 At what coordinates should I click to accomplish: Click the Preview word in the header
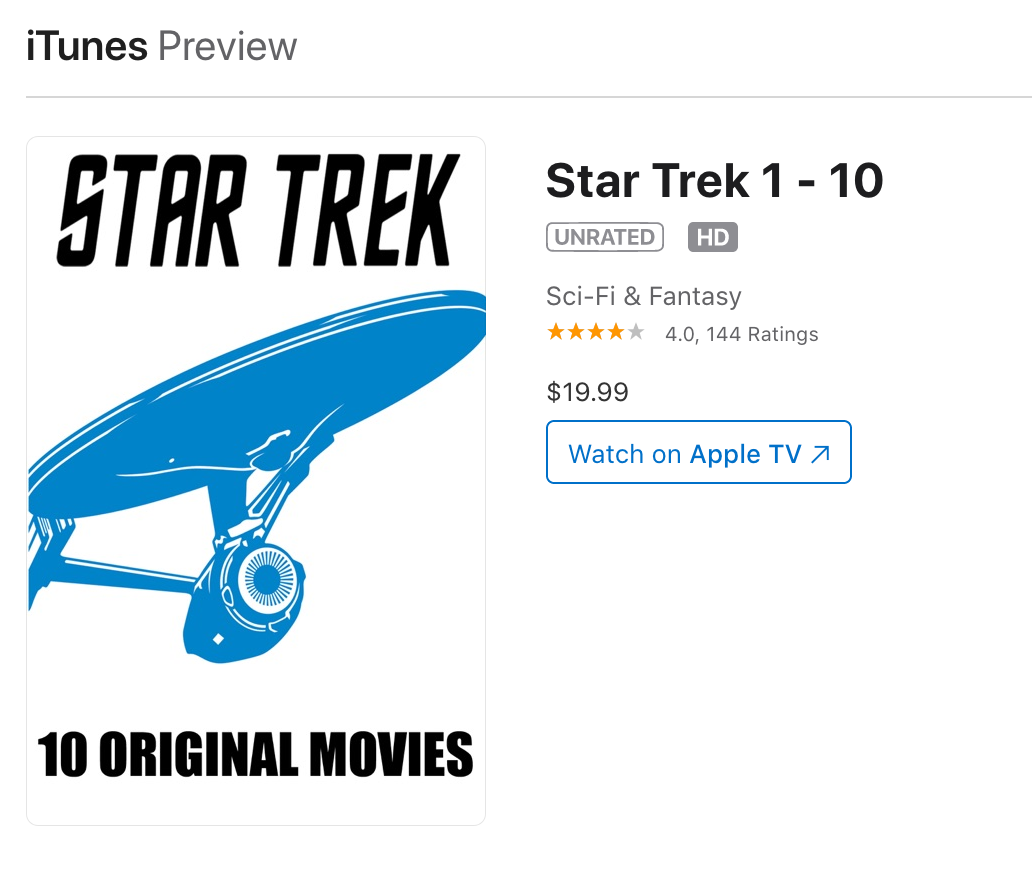[x=228, y=47]
